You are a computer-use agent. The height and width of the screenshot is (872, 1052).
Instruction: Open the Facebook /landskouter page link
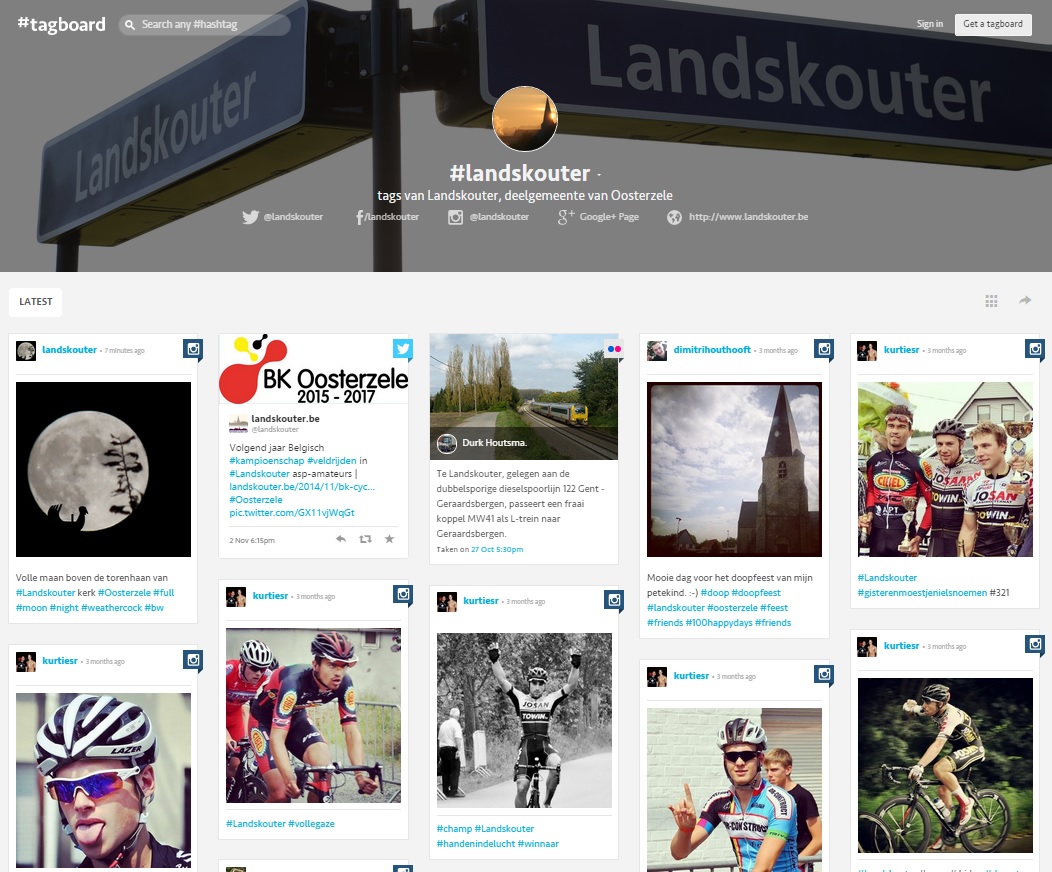click(x=387, y=217)
